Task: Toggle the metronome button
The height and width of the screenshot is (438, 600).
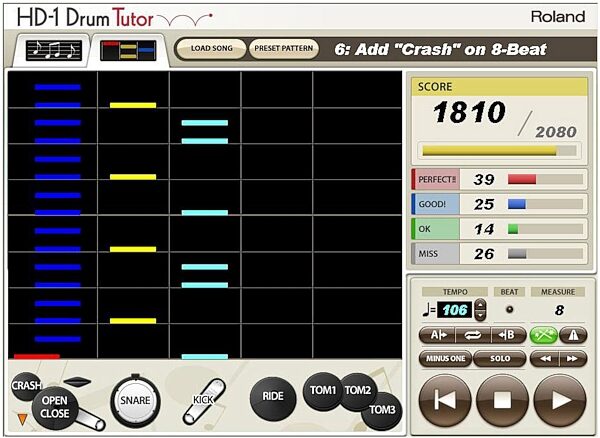Action: click(573, 335)
